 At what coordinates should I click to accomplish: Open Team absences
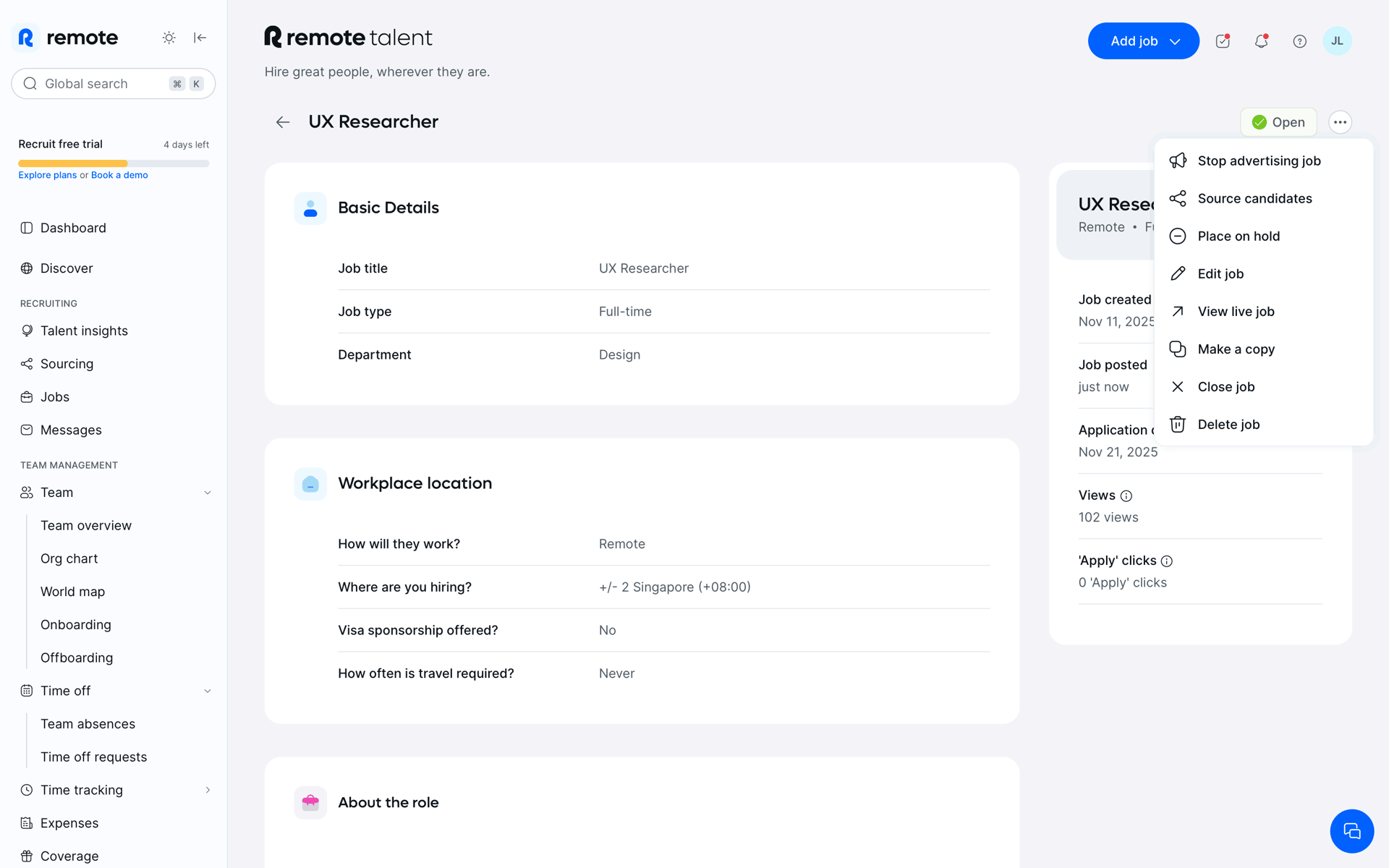click(88, 724)
